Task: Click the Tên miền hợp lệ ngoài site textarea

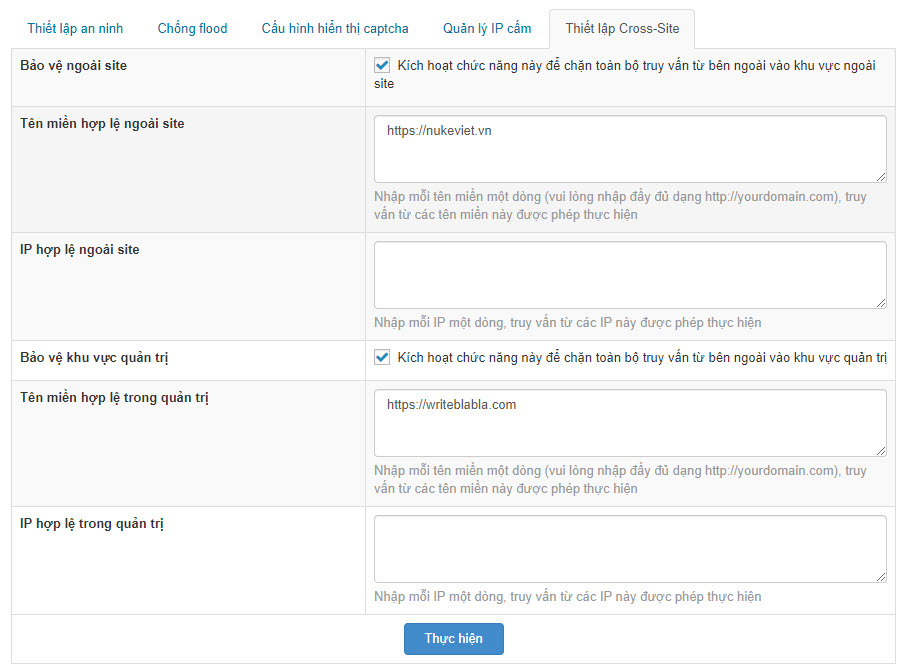Action: click(x=631, y=149)
